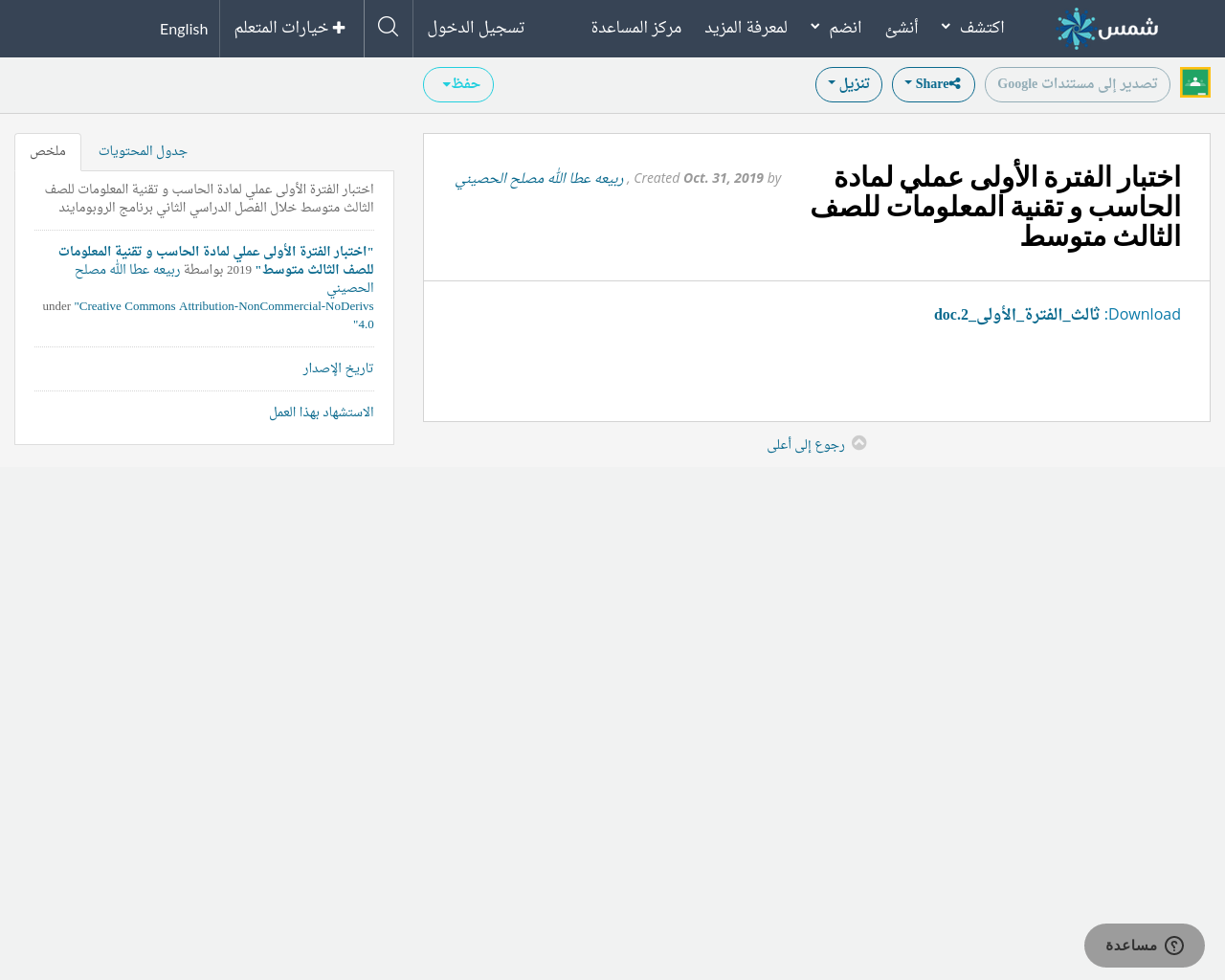The width and height of the screenshot is (1225, 980).
Task: Download the ثالث_الفترة_الأولى doc file
Action: [x=1016, y=315]
